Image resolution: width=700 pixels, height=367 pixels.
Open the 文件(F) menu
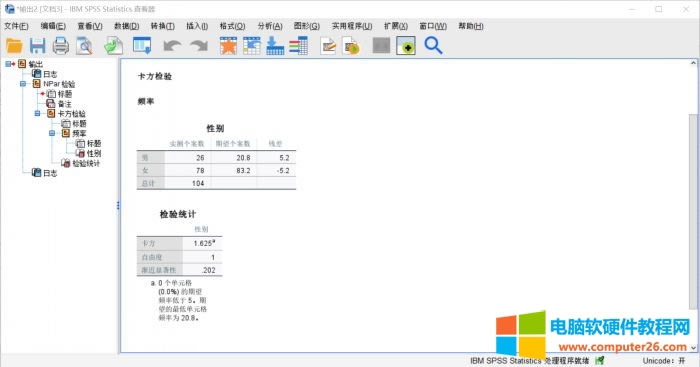[16, 26]
